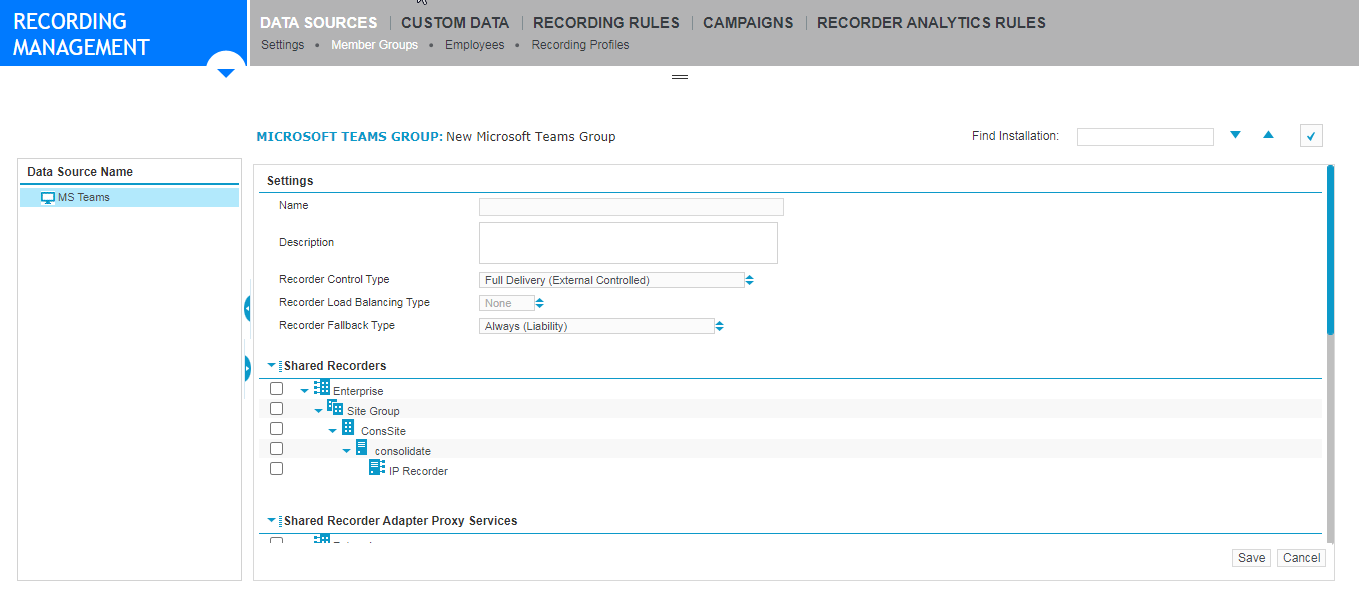
Task: Collapse the Shared Recorders section
Action: (272, 366)
